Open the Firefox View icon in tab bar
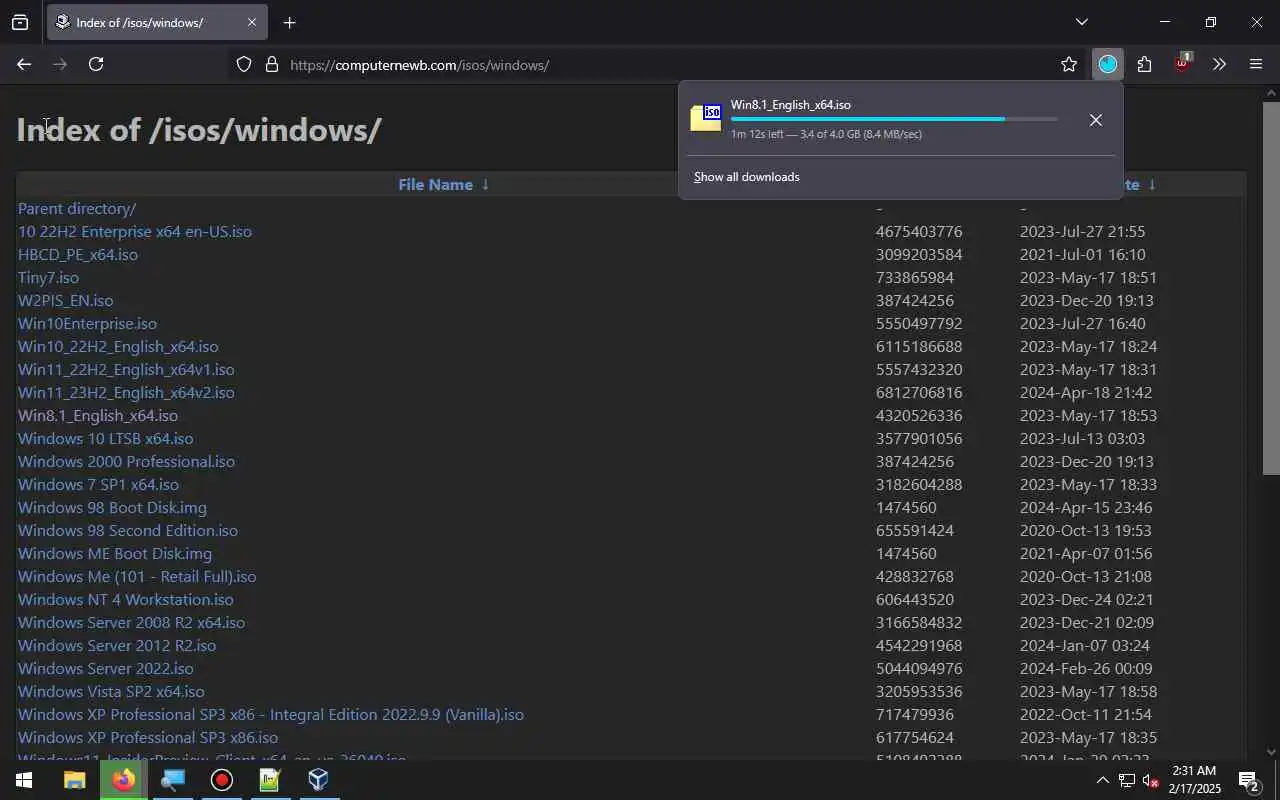The width and height of the screenshot is (1280, 800). tap(20, 22)
